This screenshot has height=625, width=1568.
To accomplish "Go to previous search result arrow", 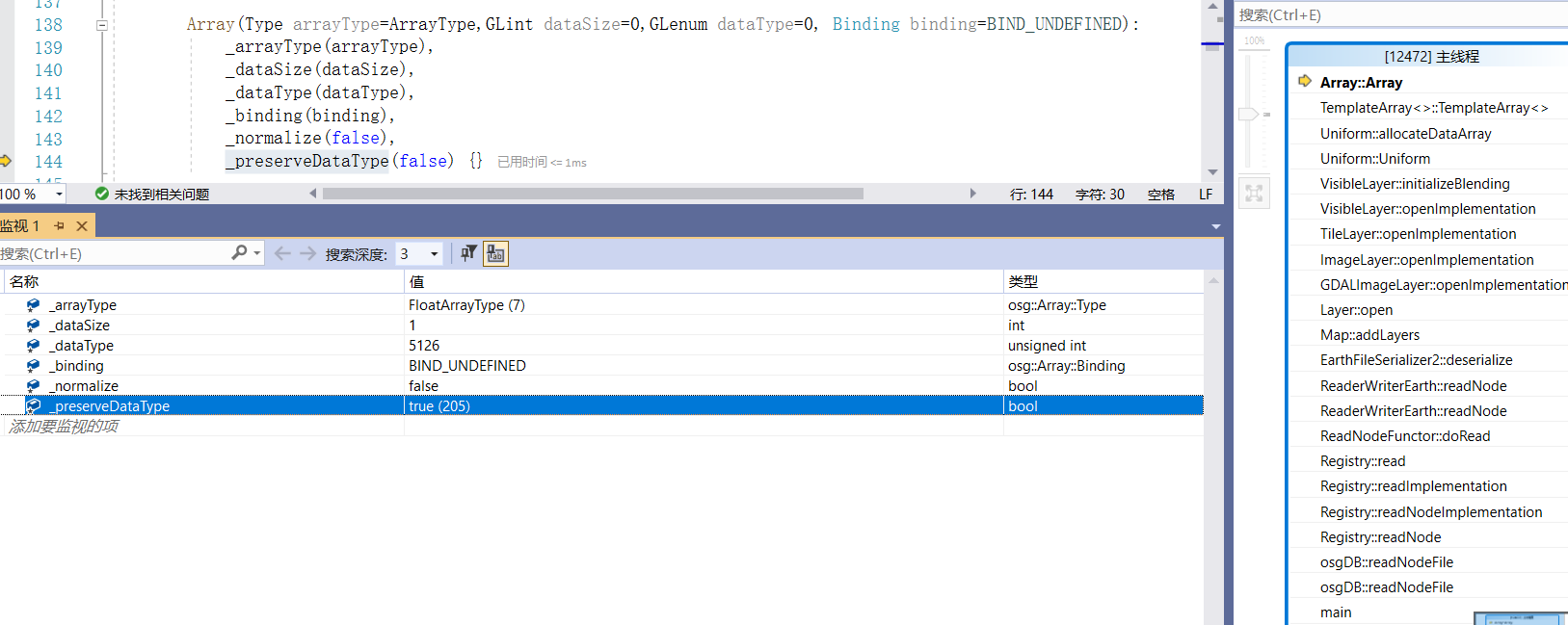I will coord(282,253).
